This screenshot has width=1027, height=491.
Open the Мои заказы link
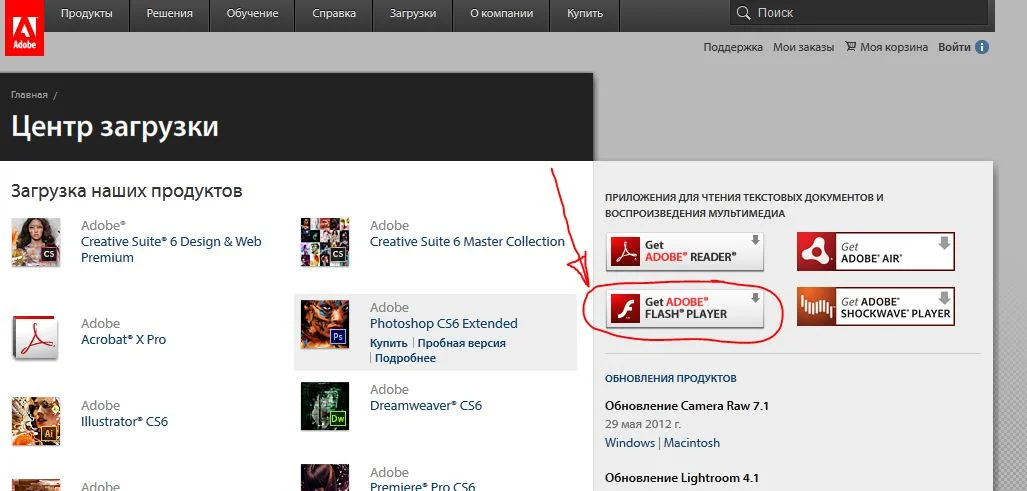pos(804,47)
